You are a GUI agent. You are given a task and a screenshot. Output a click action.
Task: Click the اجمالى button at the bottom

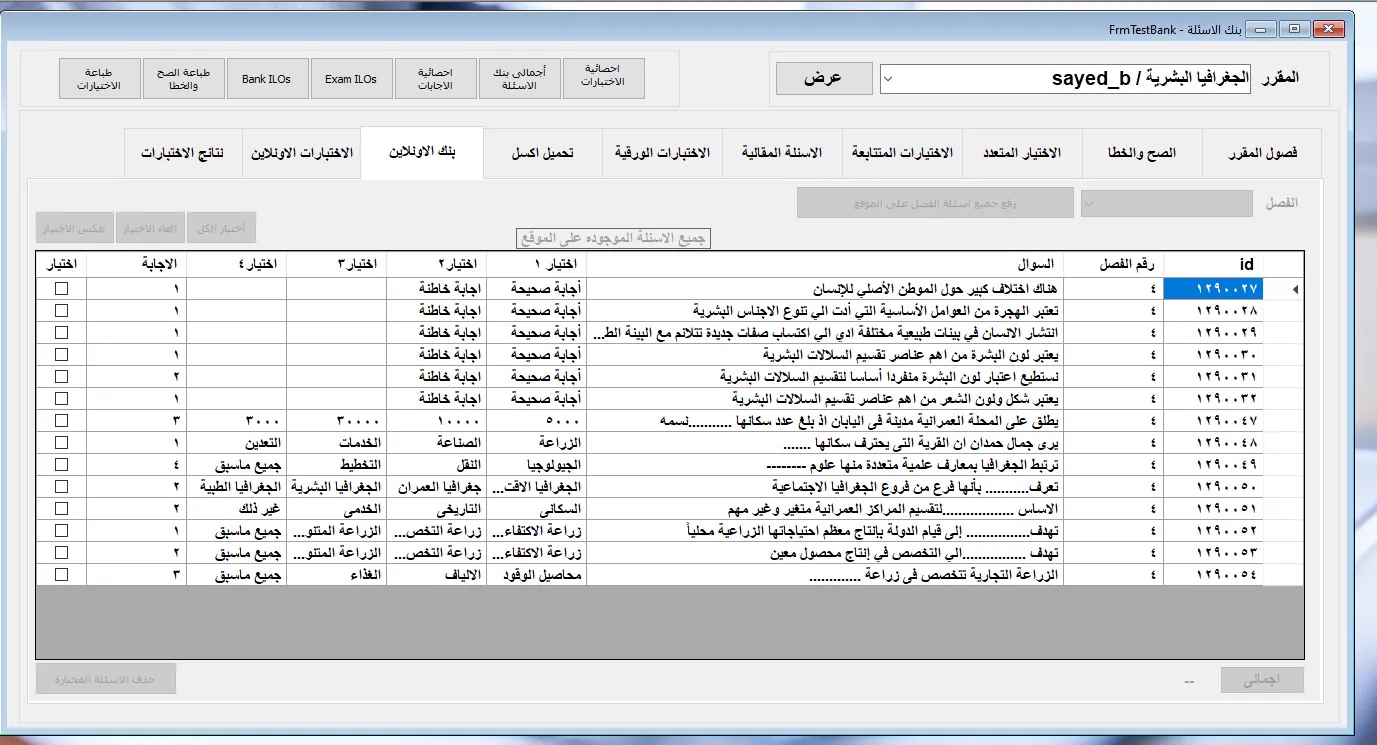(1263, 680)
